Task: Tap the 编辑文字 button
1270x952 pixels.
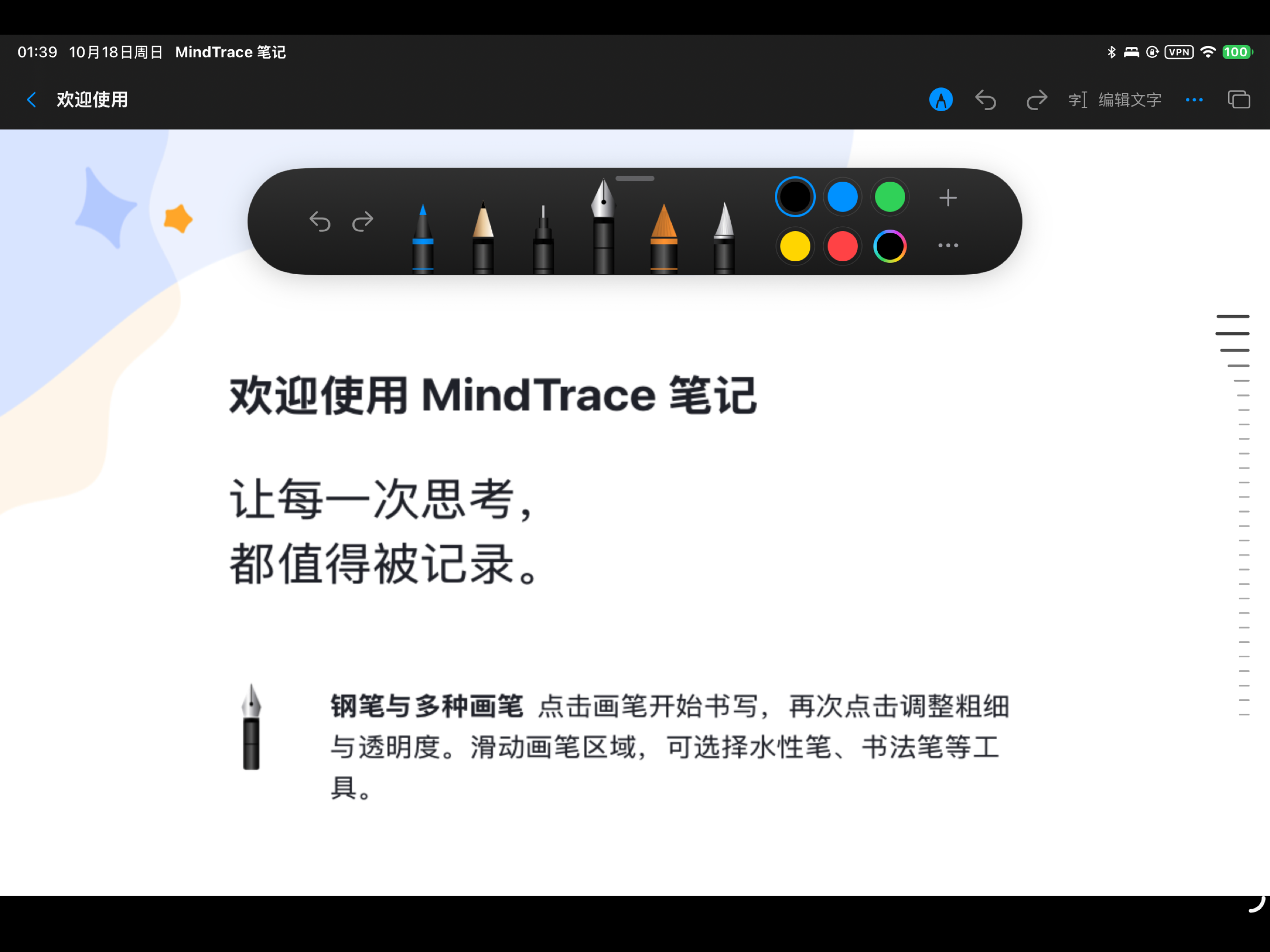Action: tap(1115, 100)
